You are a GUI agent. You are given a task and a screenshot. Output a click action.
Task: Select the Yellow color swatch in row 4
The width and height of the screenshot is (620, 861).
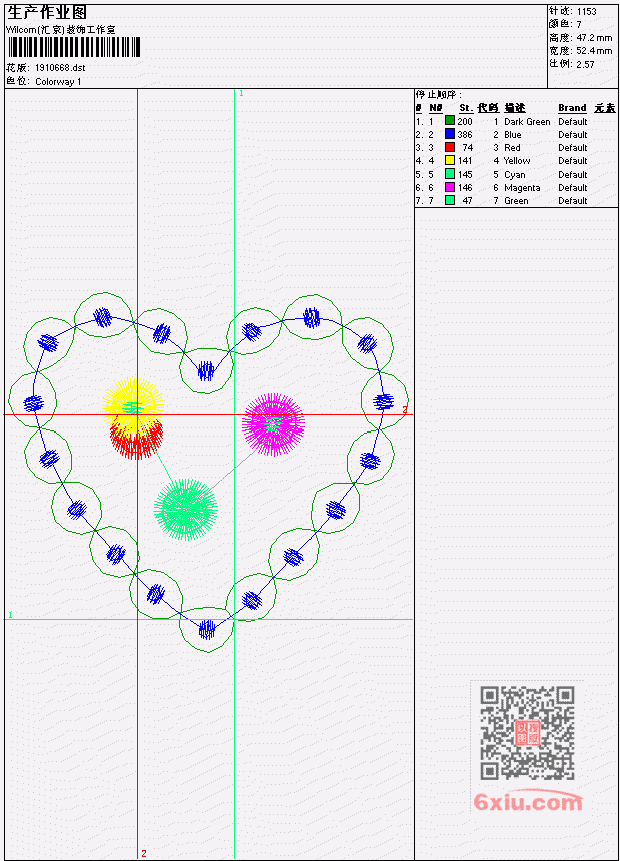pos(450,161)
